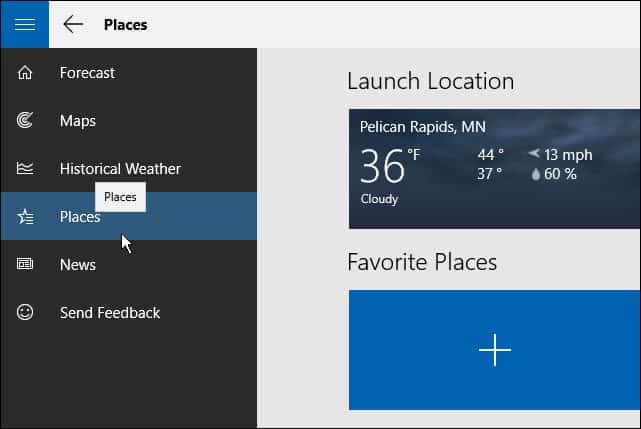The image size is (641, 429).
Task: Click the Maps radar icon
Action: (x=25, y=120)
